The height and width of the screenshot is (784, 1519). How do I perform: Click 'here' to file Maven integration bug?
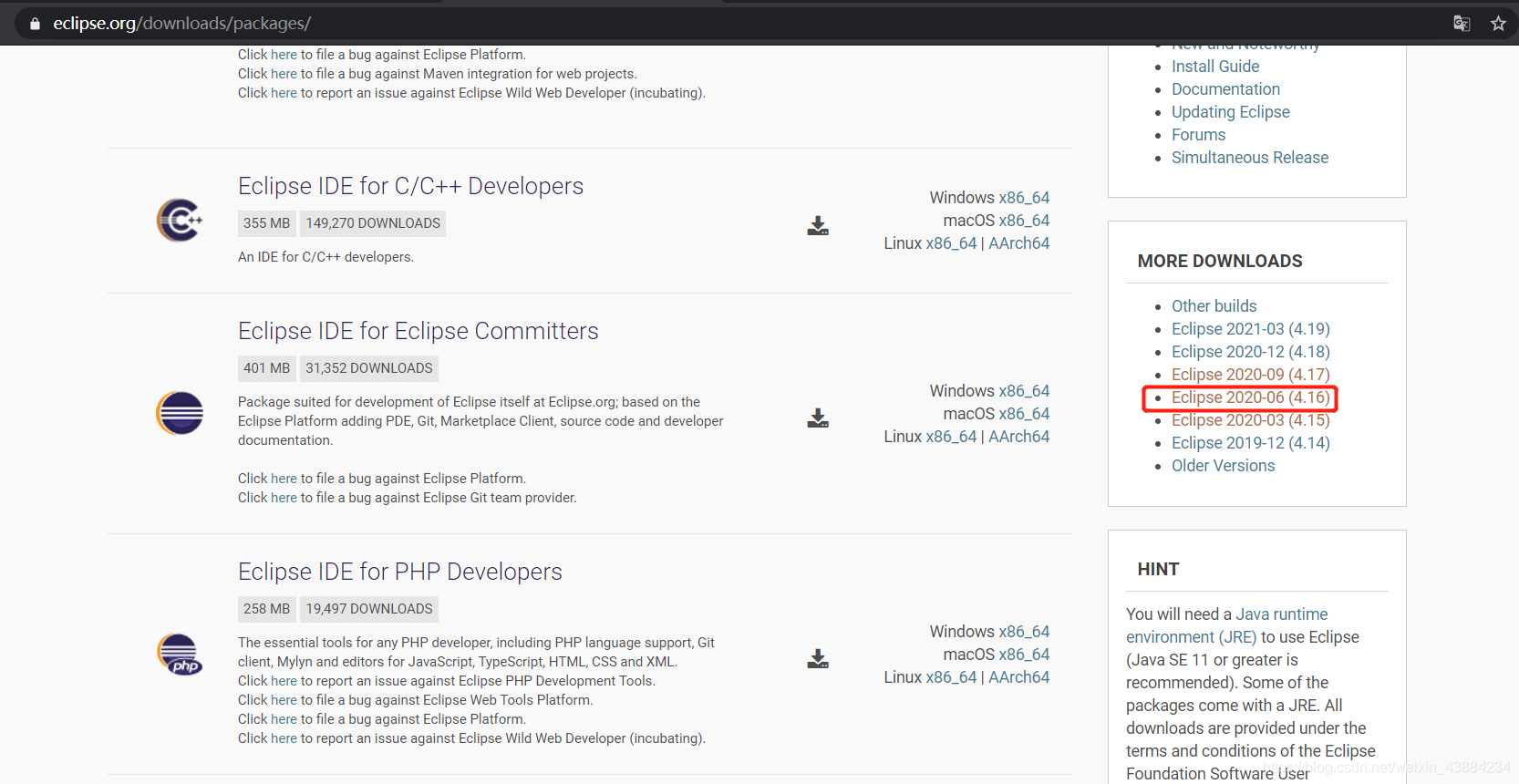(284, 74)
